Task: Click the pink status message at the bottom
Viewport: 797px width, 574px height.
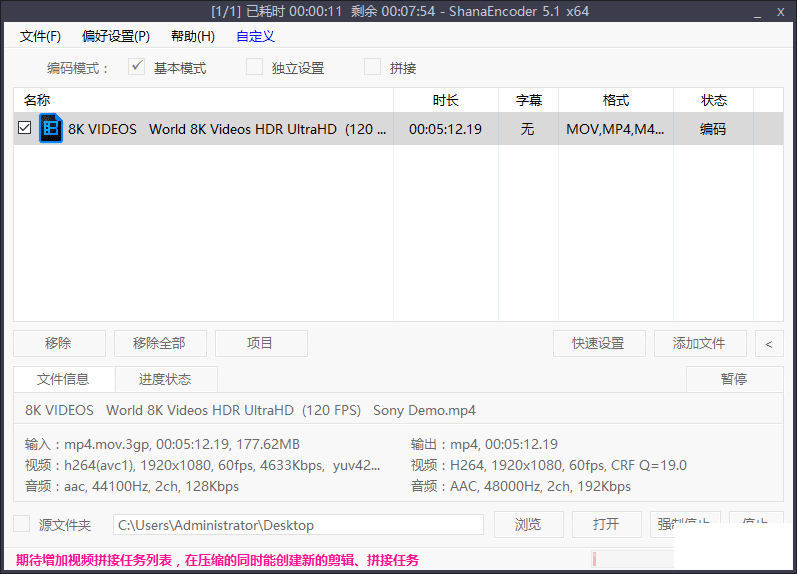Action: (217, 560)
